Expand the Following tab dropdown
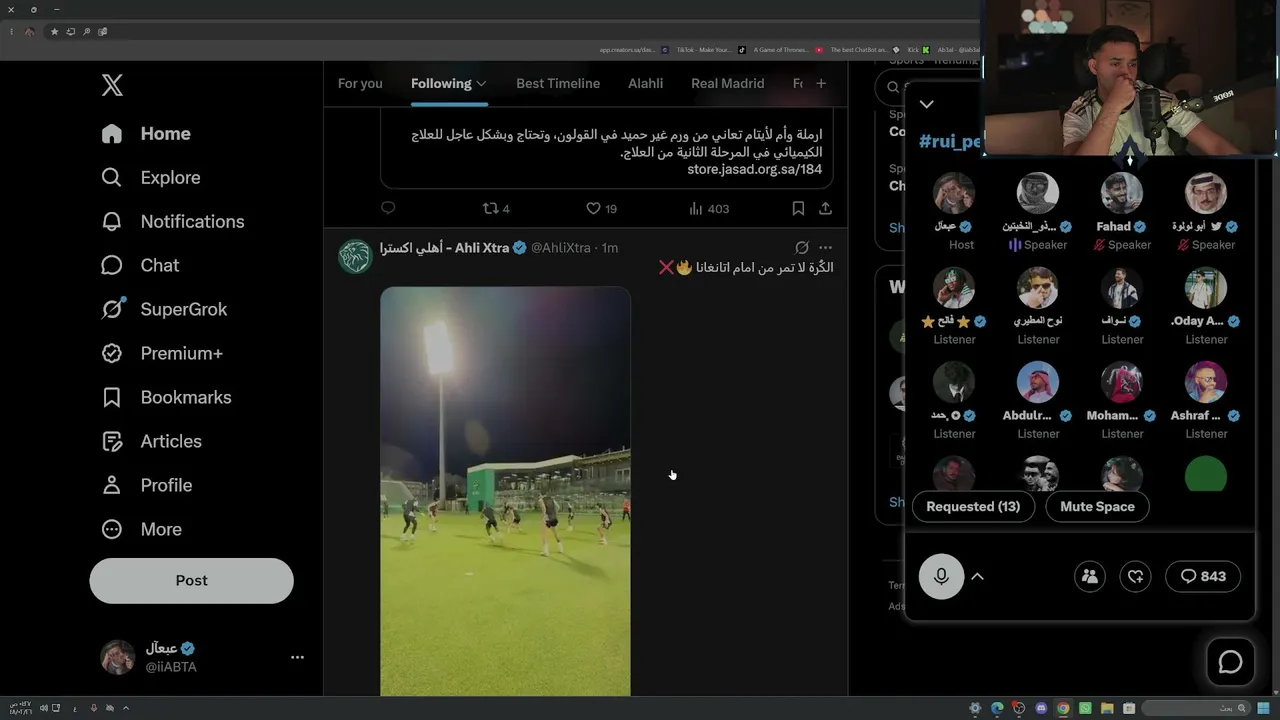 click(x=481, y=83)
